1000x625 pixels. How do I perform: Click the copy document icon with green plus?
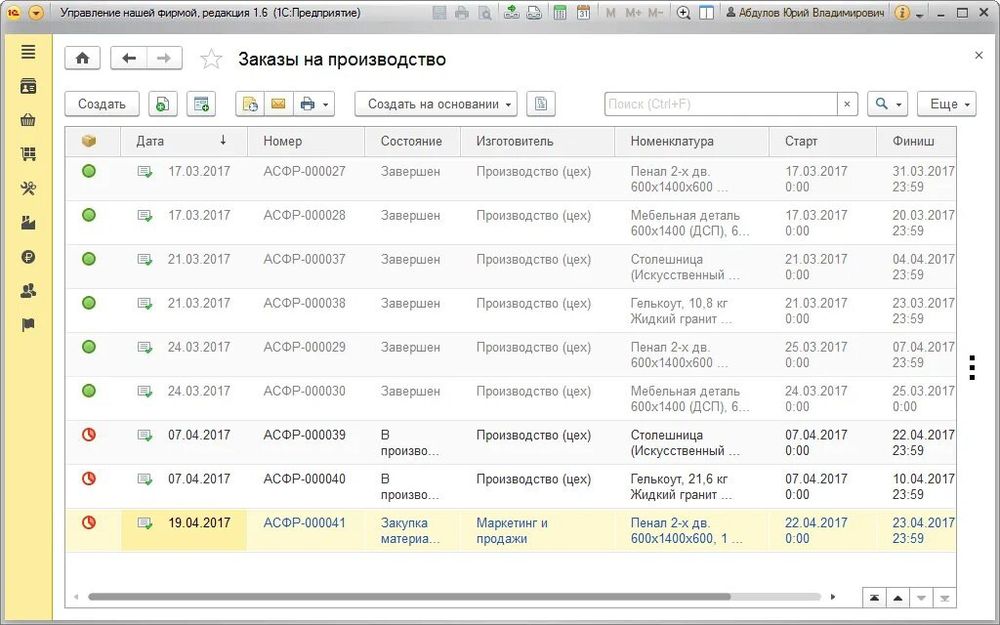[163, 104]
